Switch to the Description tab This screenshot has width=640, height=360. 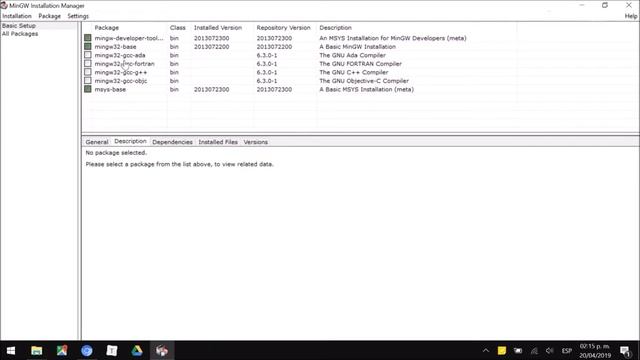click(x=130, y=141)
